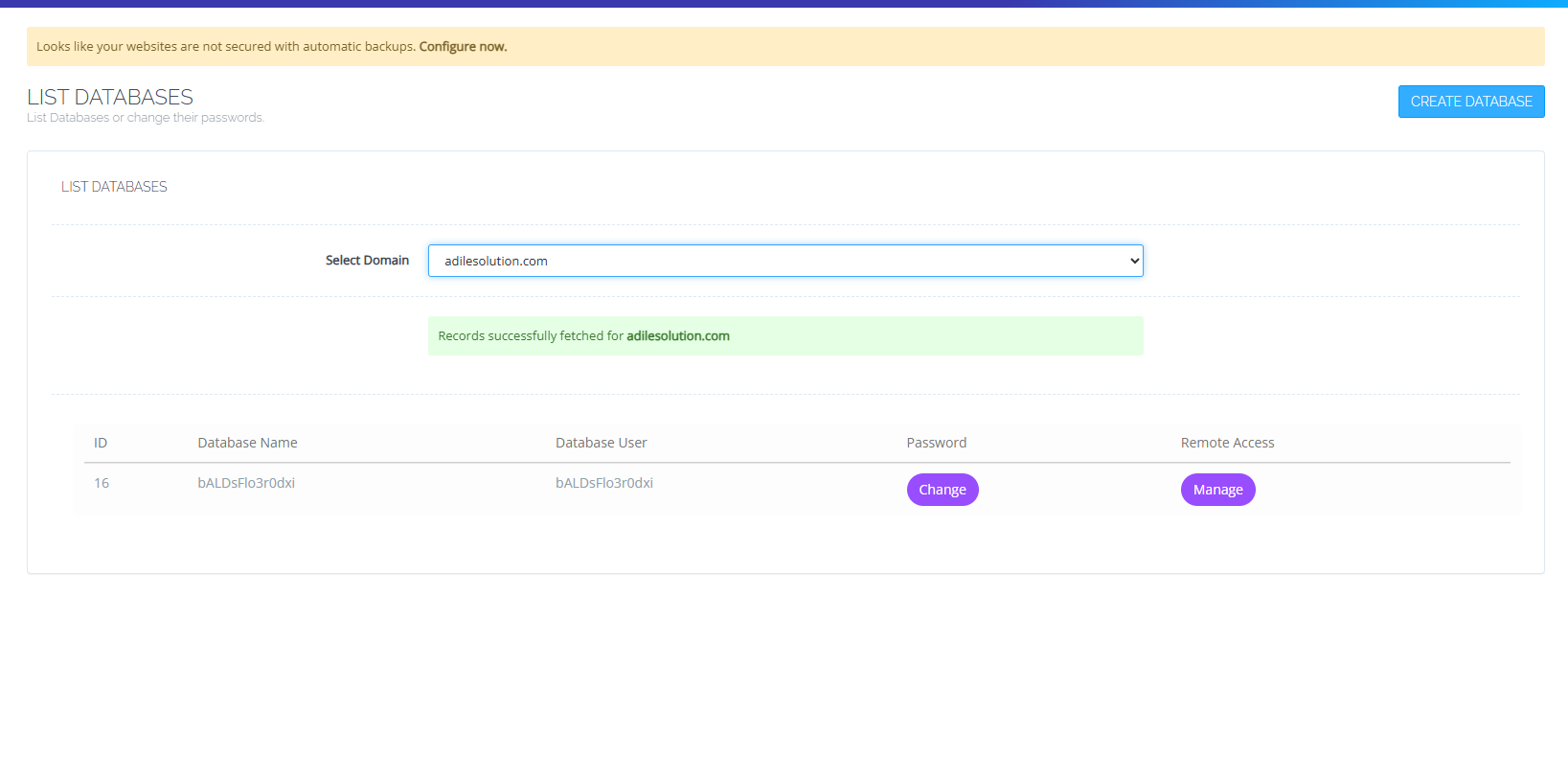Click the LIST DATABASES panel title
1568x757 pixels.
[x=114, y=187]
